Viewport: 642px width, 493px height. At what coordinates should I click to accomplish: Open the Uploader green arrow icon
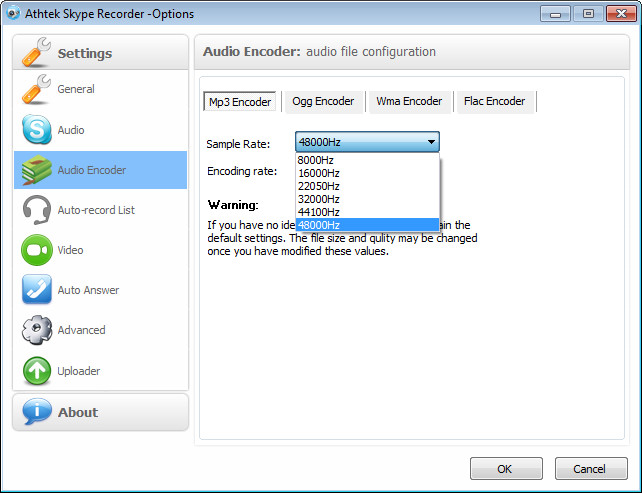click(37, 371)
